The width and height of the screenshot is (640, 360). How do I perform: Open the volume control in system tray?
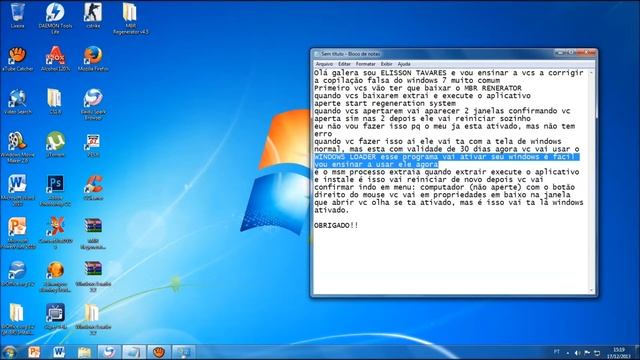(x=577, y=353)
